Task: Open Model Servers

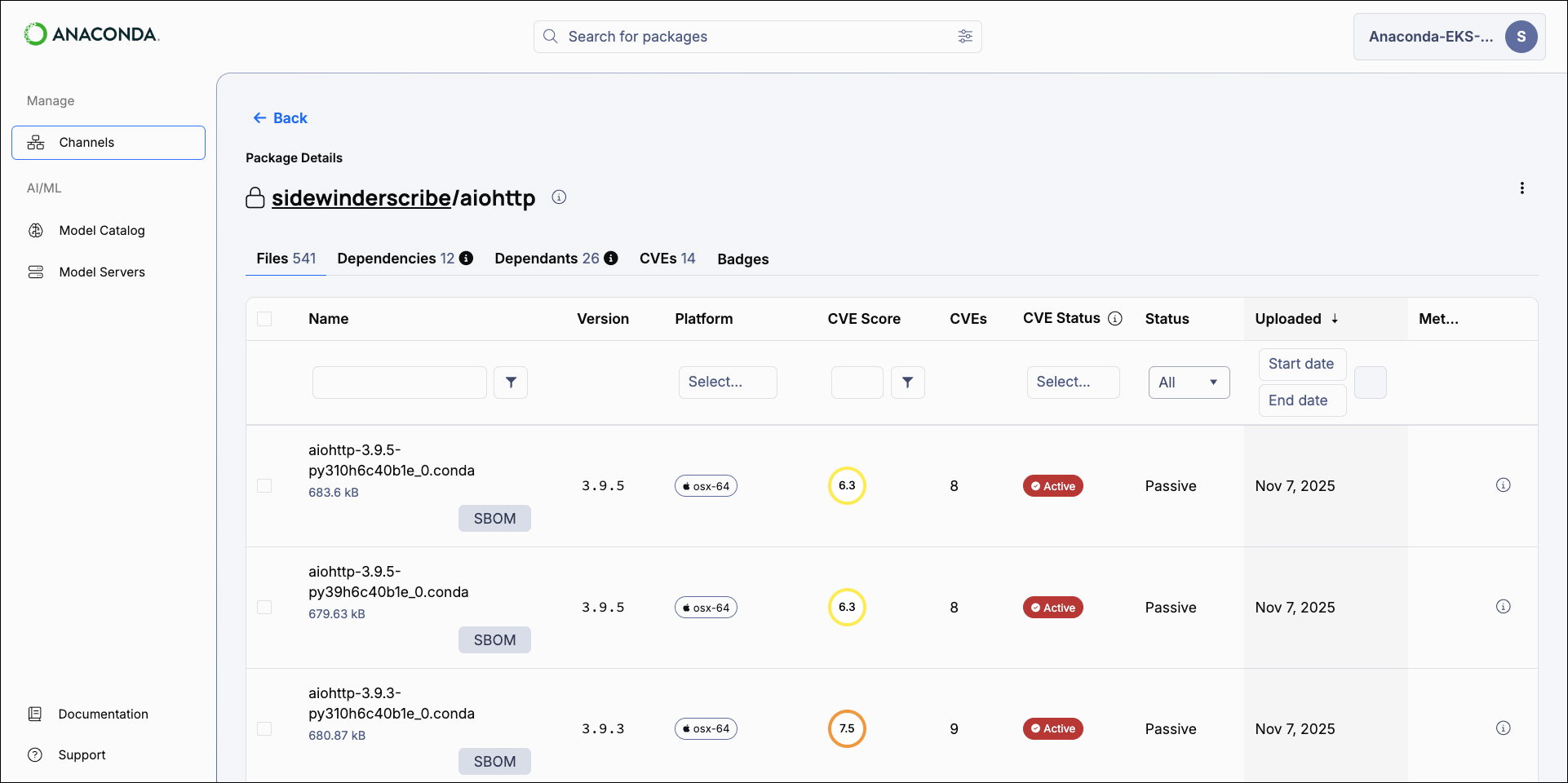Action: pos(101,272)
